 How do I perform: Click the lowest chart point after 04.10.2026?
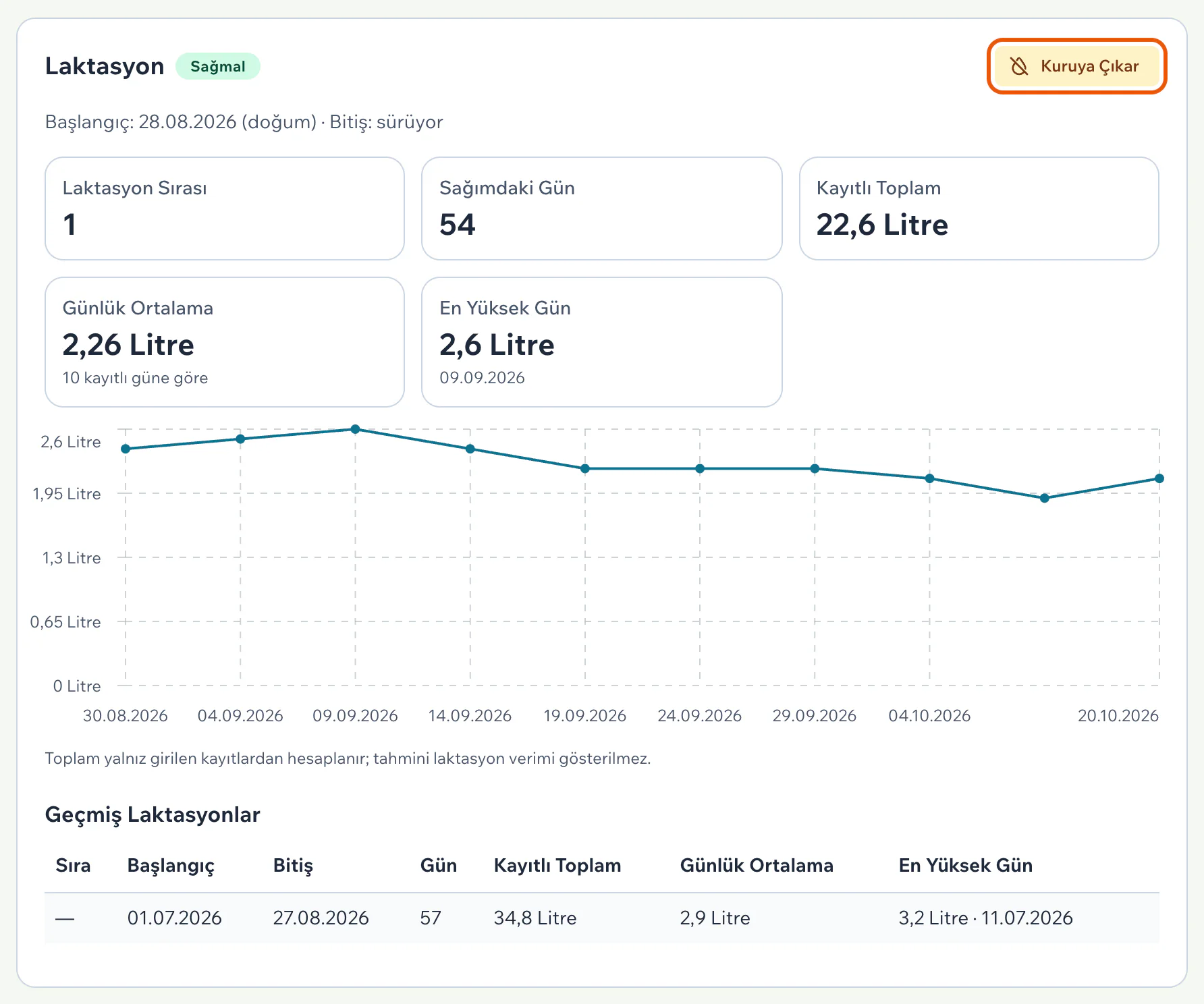point(1045,498)
